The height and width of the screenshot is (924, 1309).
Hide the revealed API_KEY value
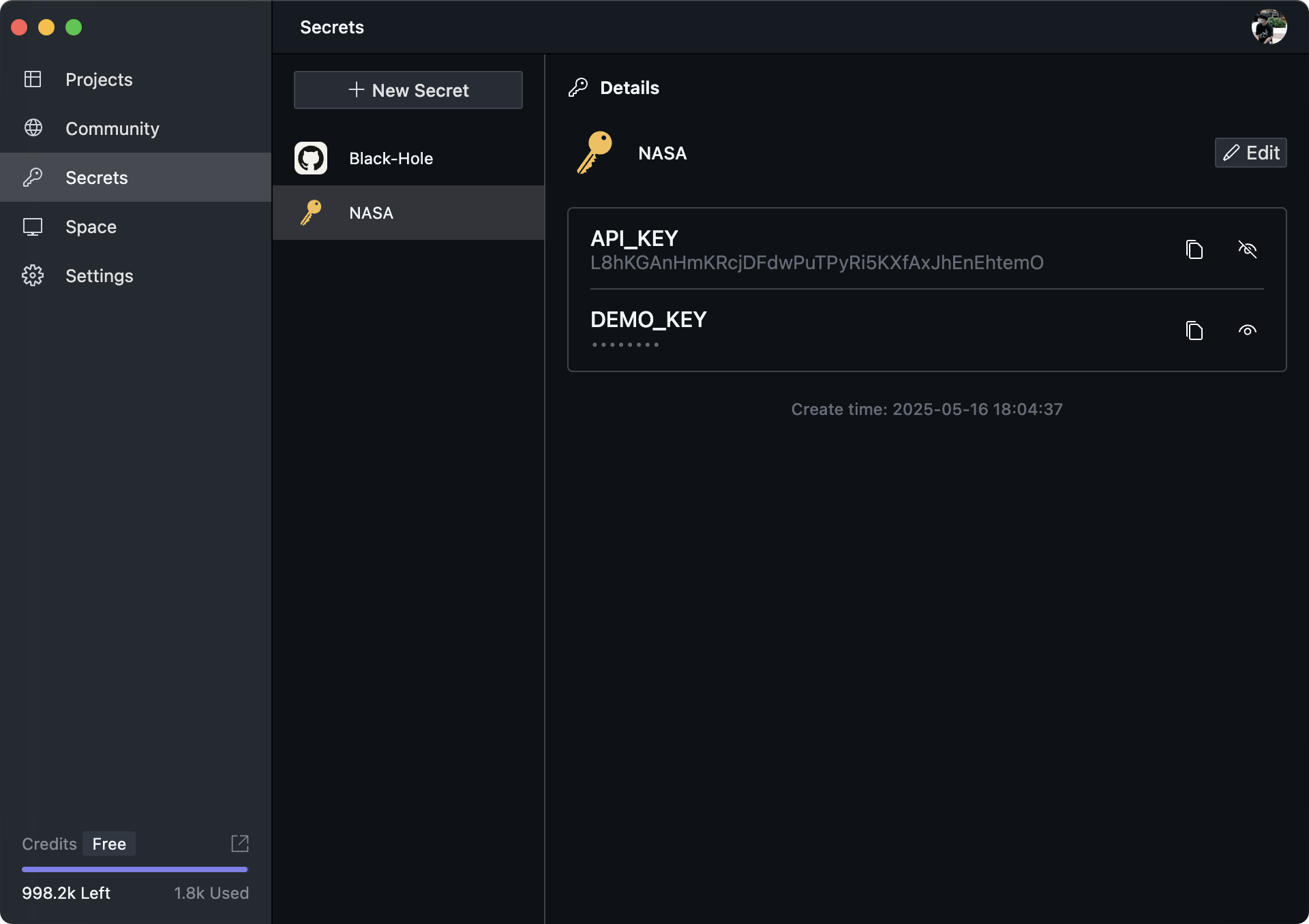[1247, 249]
